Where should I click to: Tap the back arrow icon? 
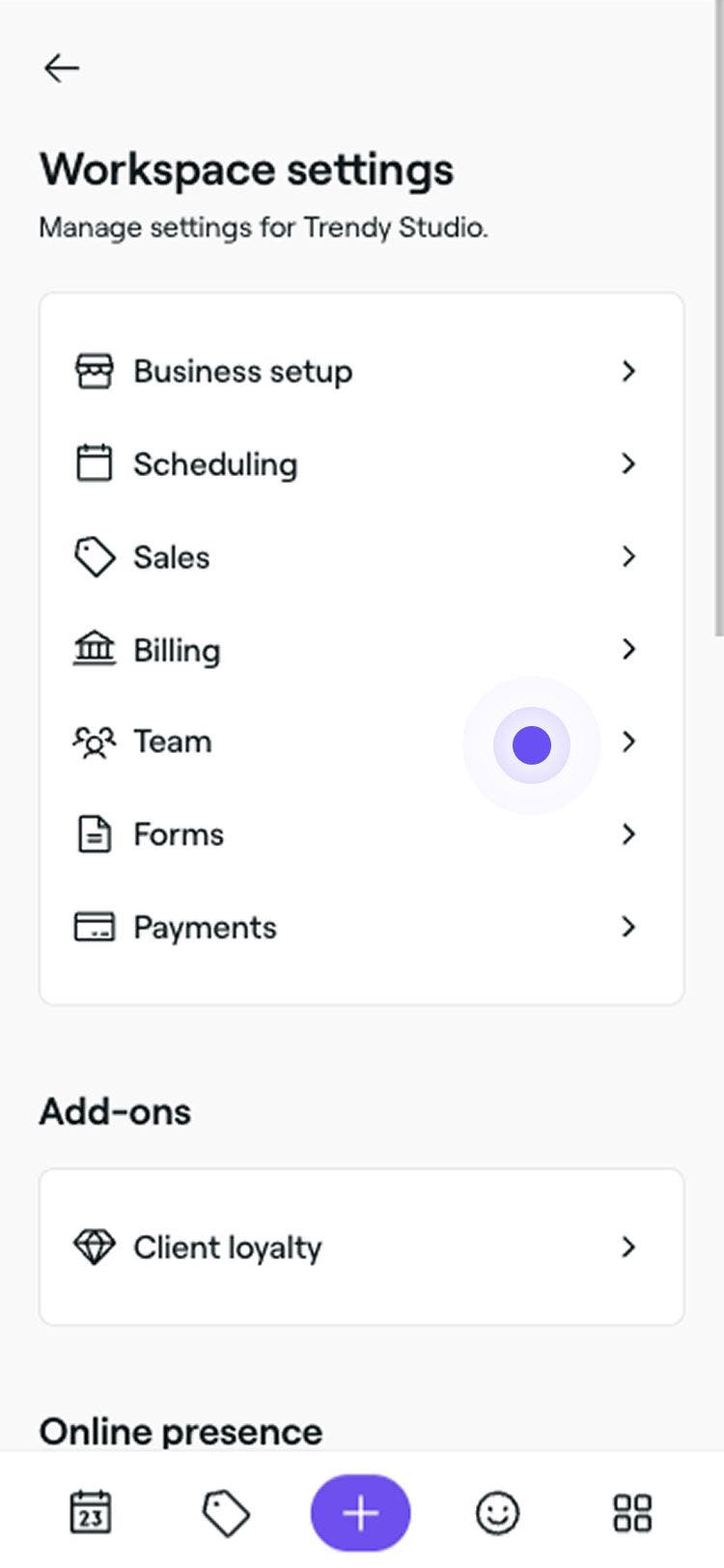pyautogui.click(x=62, y=68)
